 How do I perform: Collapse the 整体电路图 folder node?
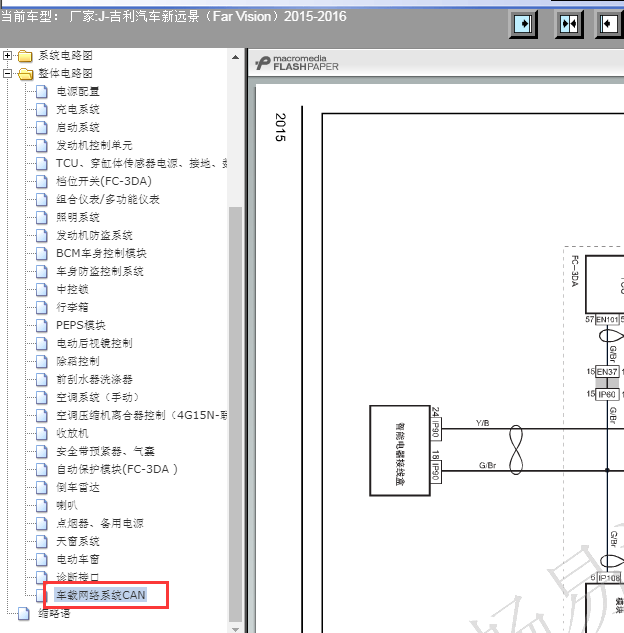(x=7, y=73)
